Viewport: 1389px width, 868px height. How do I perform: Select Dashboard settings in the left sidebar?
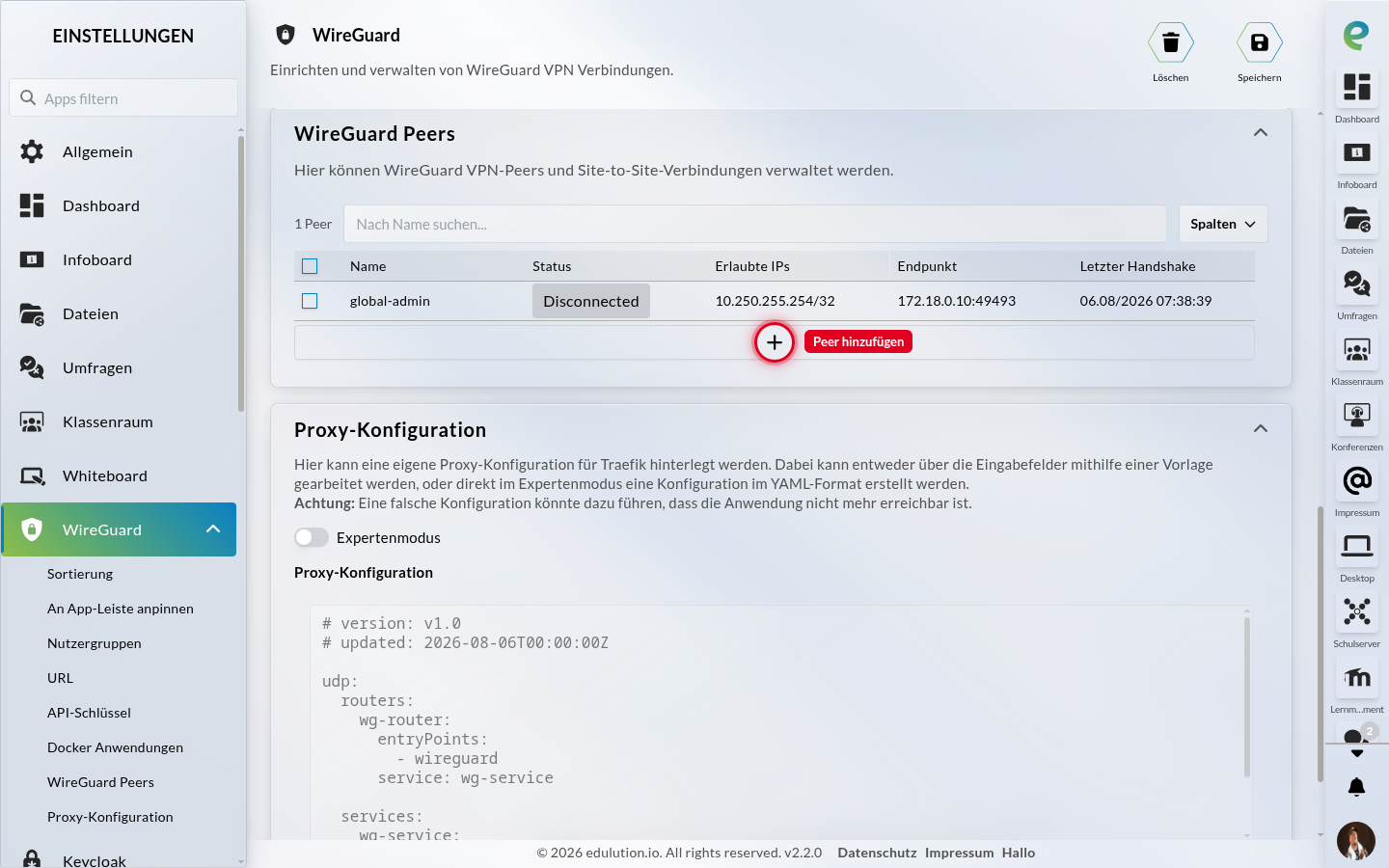(x=119, y=205)
